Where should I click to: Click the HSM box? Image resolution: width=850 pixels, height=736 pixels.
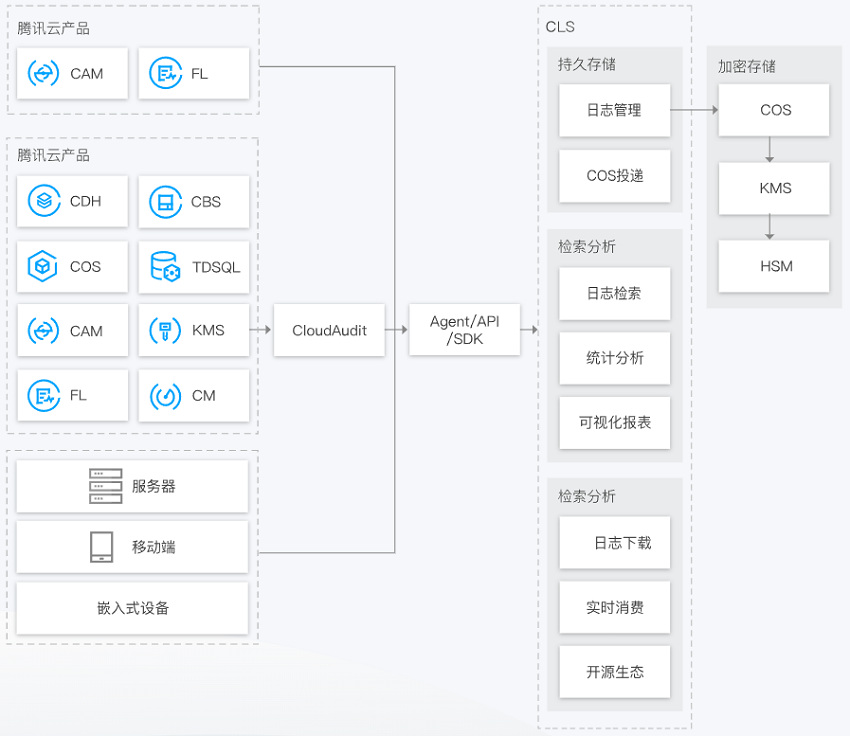pyautogui.click(x=774, y=266)
